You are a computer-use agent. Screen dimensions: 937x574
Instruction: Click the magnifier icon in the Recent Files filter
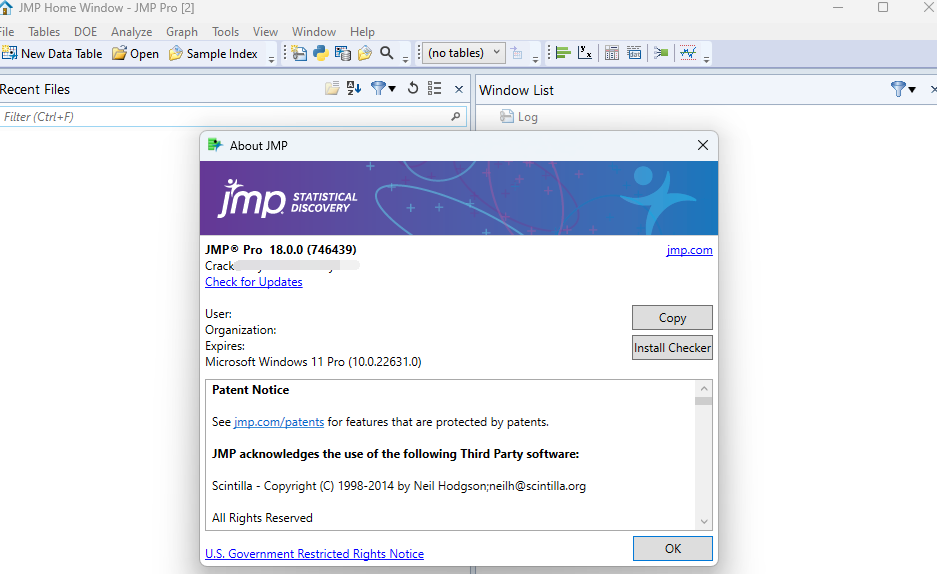[455, 116]
